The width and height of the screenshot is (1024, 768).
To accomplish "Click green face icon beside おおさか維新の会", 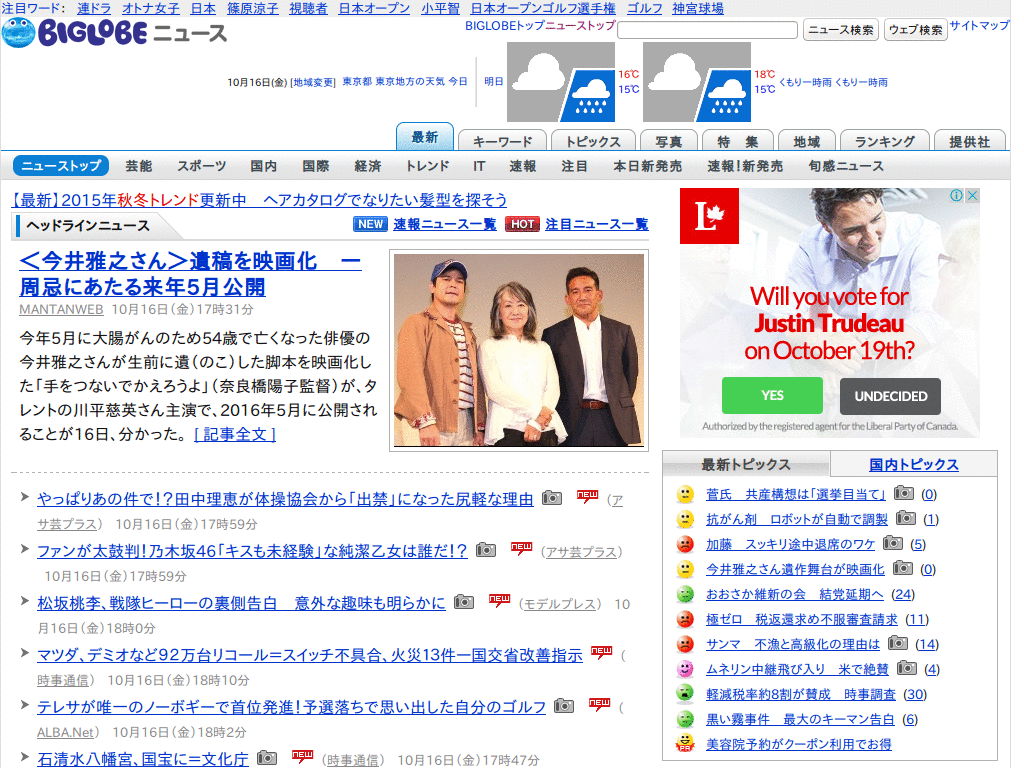I will coord(685,594).
